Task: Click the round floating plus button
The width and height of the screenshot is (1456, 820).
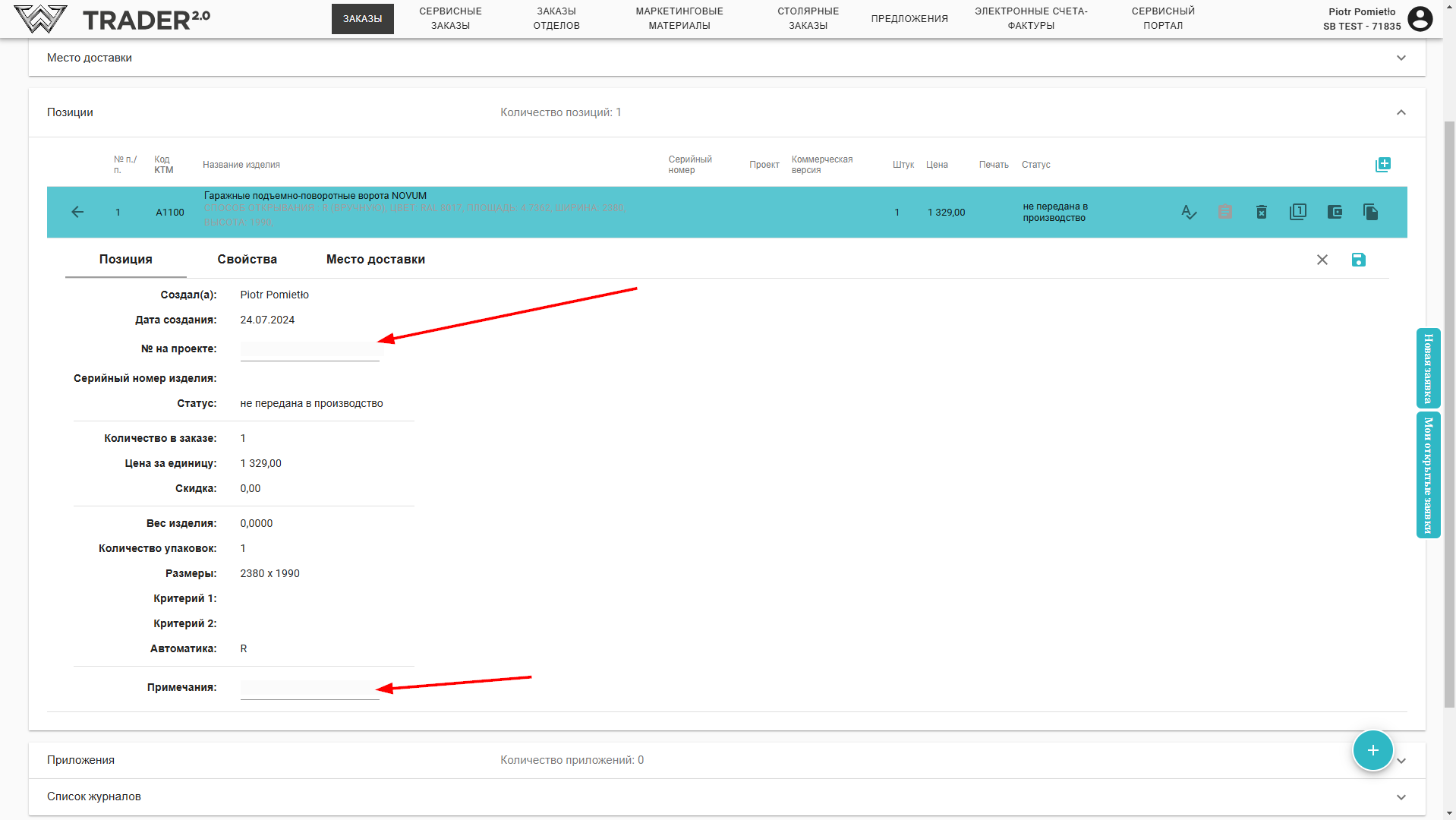Action: 1372,750
